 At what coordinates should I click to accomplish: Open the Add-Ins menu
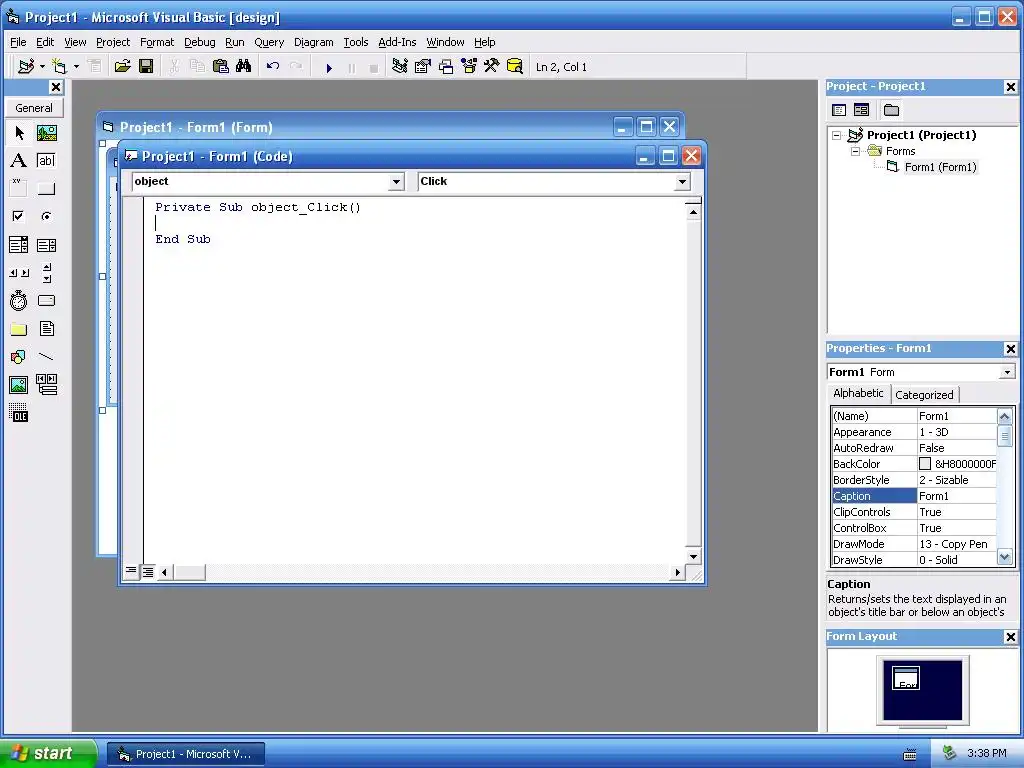pyautogui.click(x=397, y=42)
